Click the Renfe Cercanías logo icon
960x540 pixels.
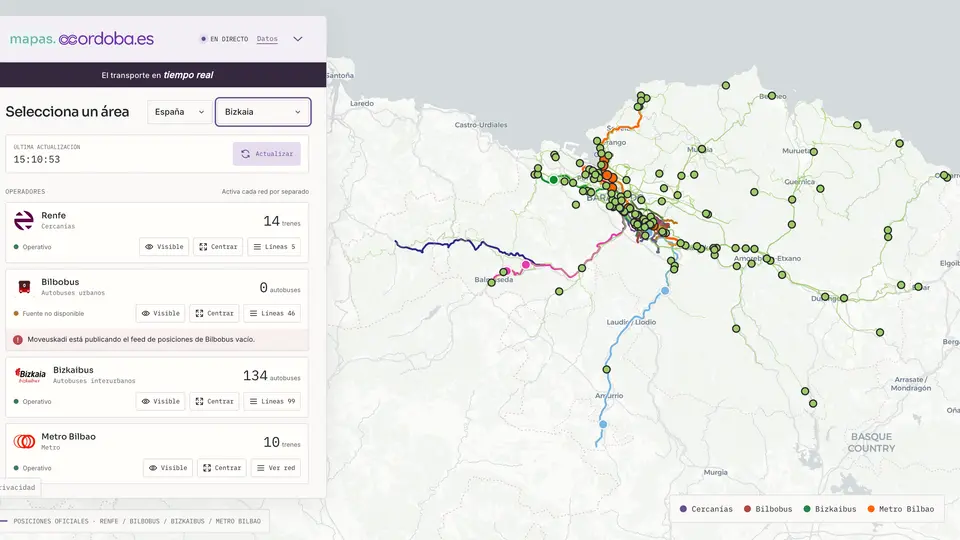[24, 220]
